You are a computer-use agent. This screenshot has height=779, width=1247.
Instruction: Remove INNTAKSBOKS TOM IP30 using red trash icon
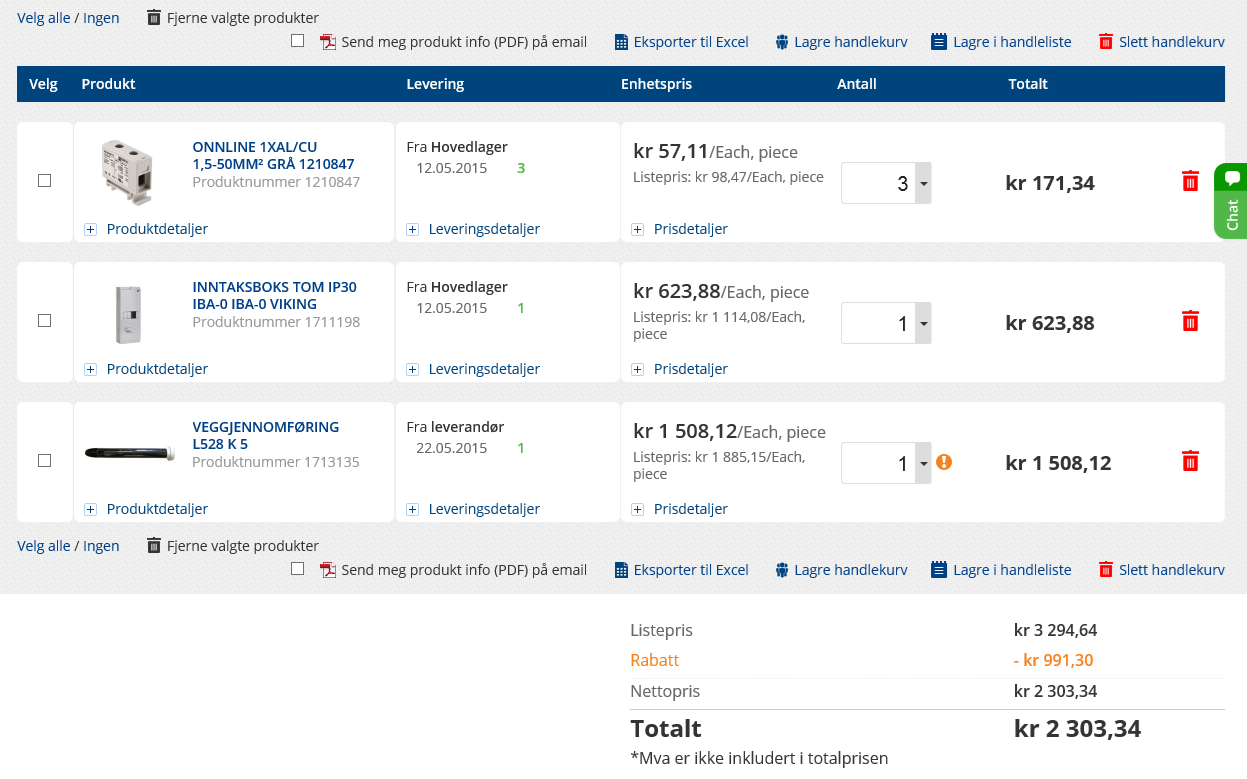point(1190,321)
